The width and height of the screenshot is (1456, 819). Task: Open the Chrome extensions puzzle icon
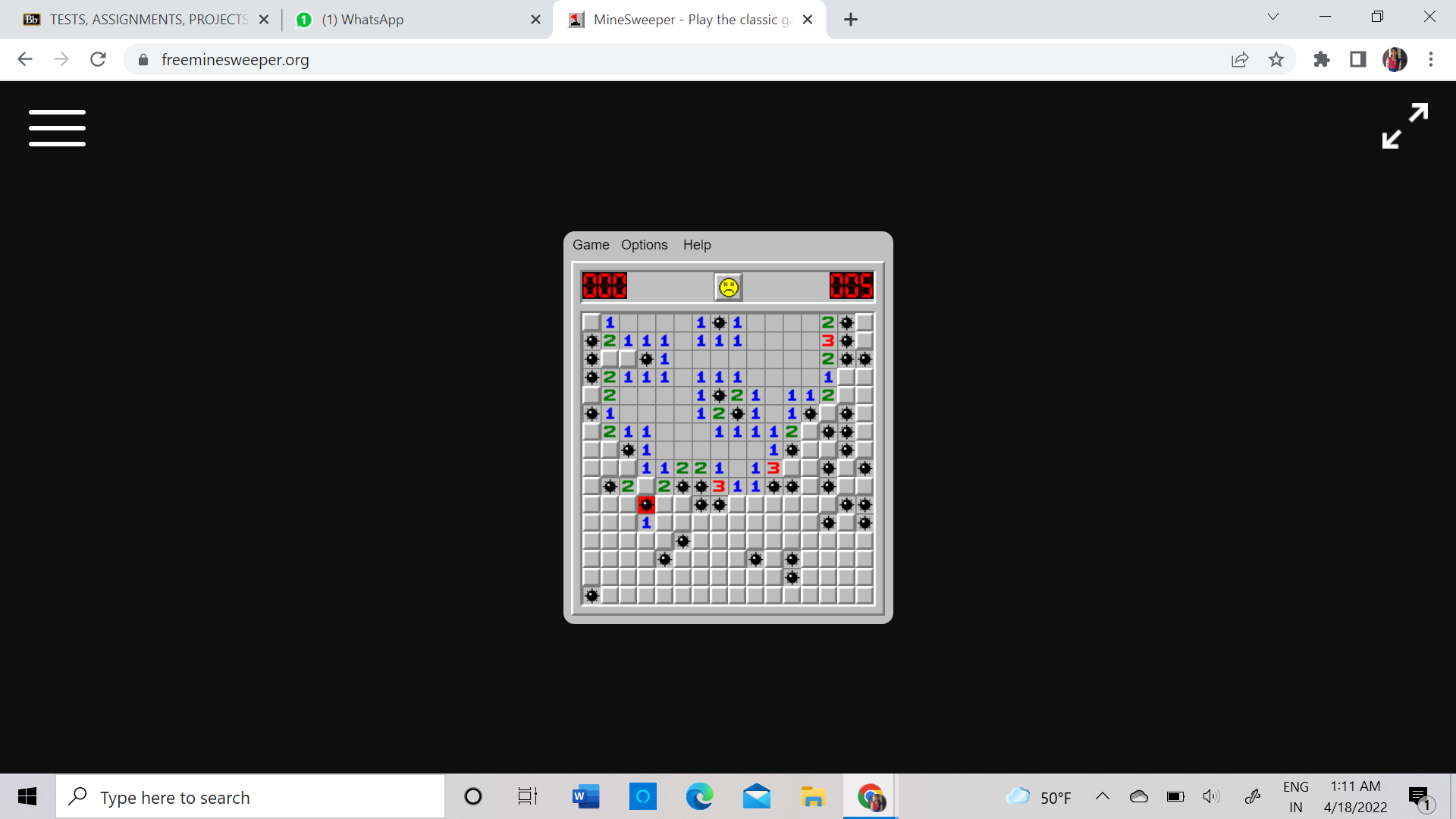[1322, 59]
